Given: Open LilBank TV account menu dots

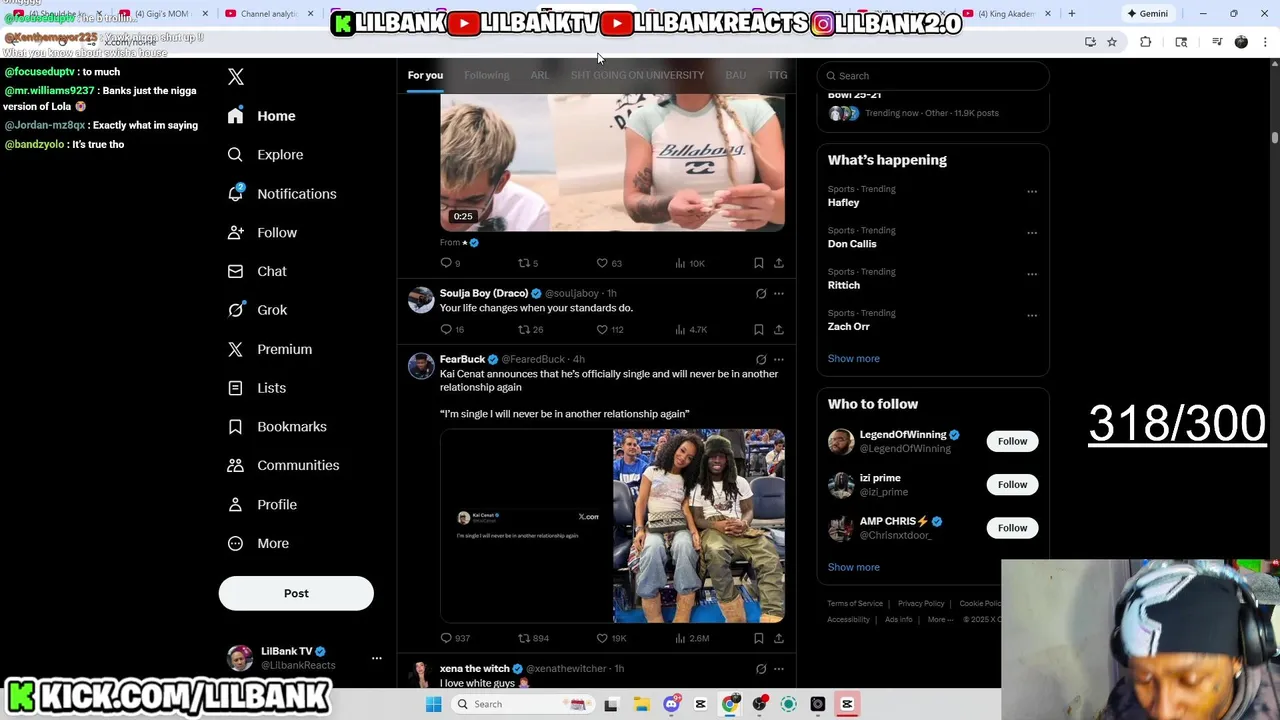Looking at the screenshot, I should 377,658.
